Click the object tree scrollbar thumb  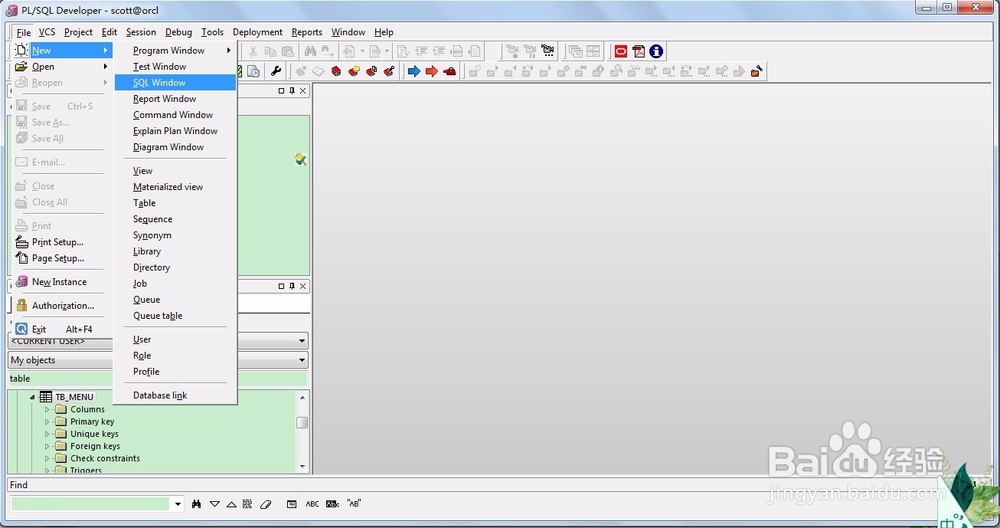pyautogui.click(x=302, y=422)
